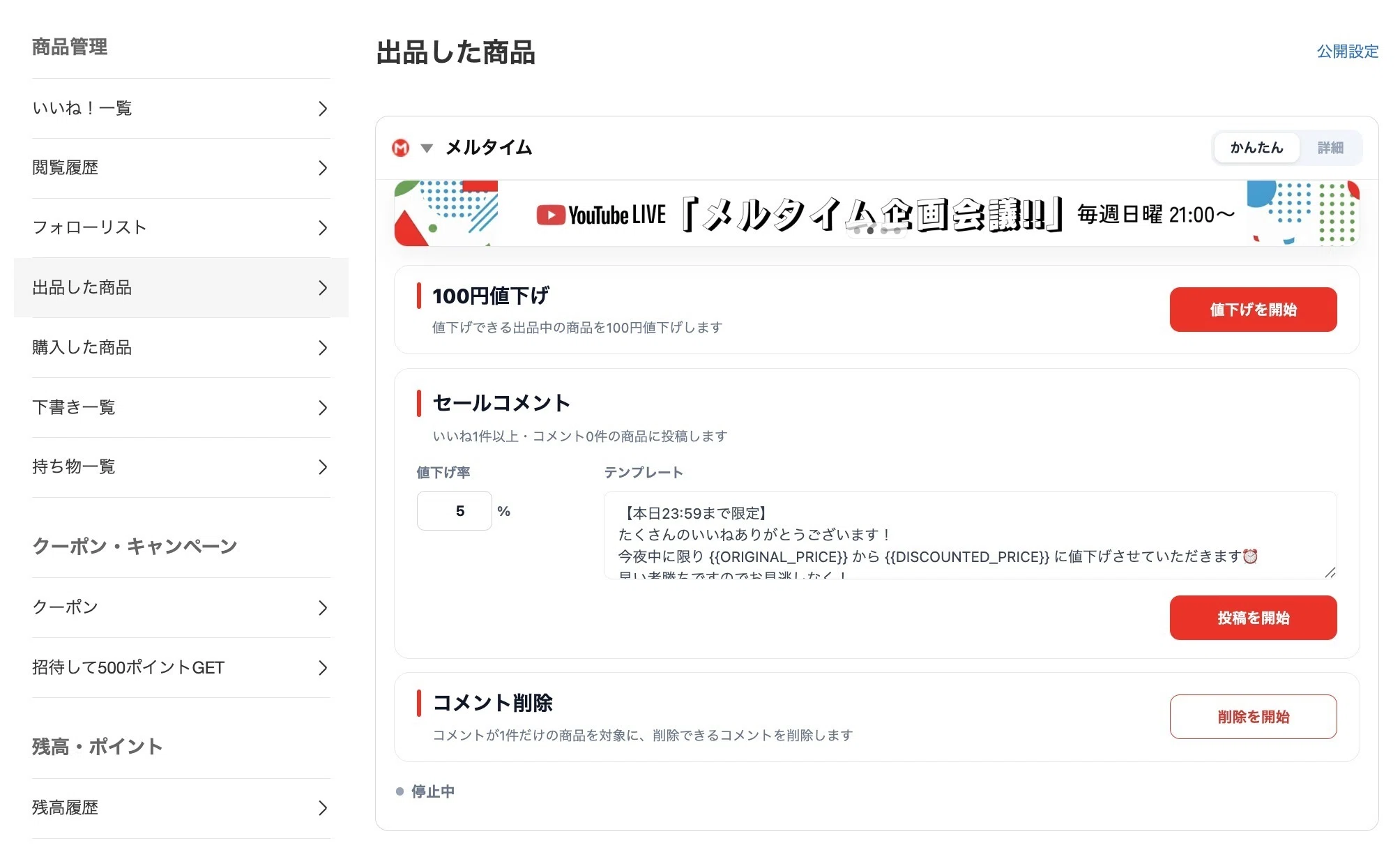Viewport: 1400px width, 859px height.
Task: Click the alarm clock emoji in template
Action: [1250, 556]
